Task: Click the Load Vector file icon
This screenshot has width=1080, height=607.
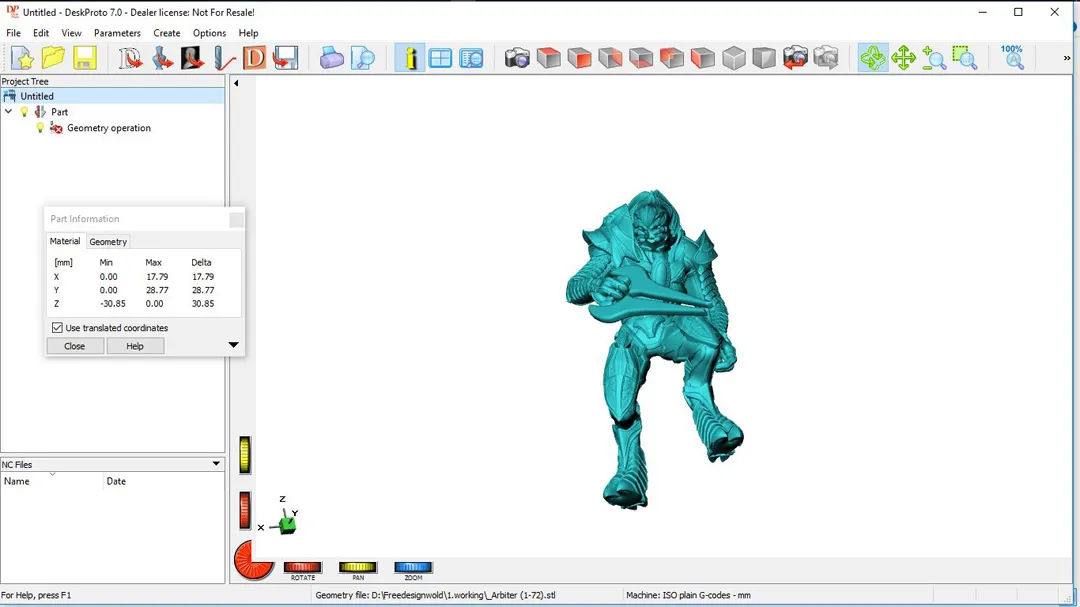Action: 129,58
